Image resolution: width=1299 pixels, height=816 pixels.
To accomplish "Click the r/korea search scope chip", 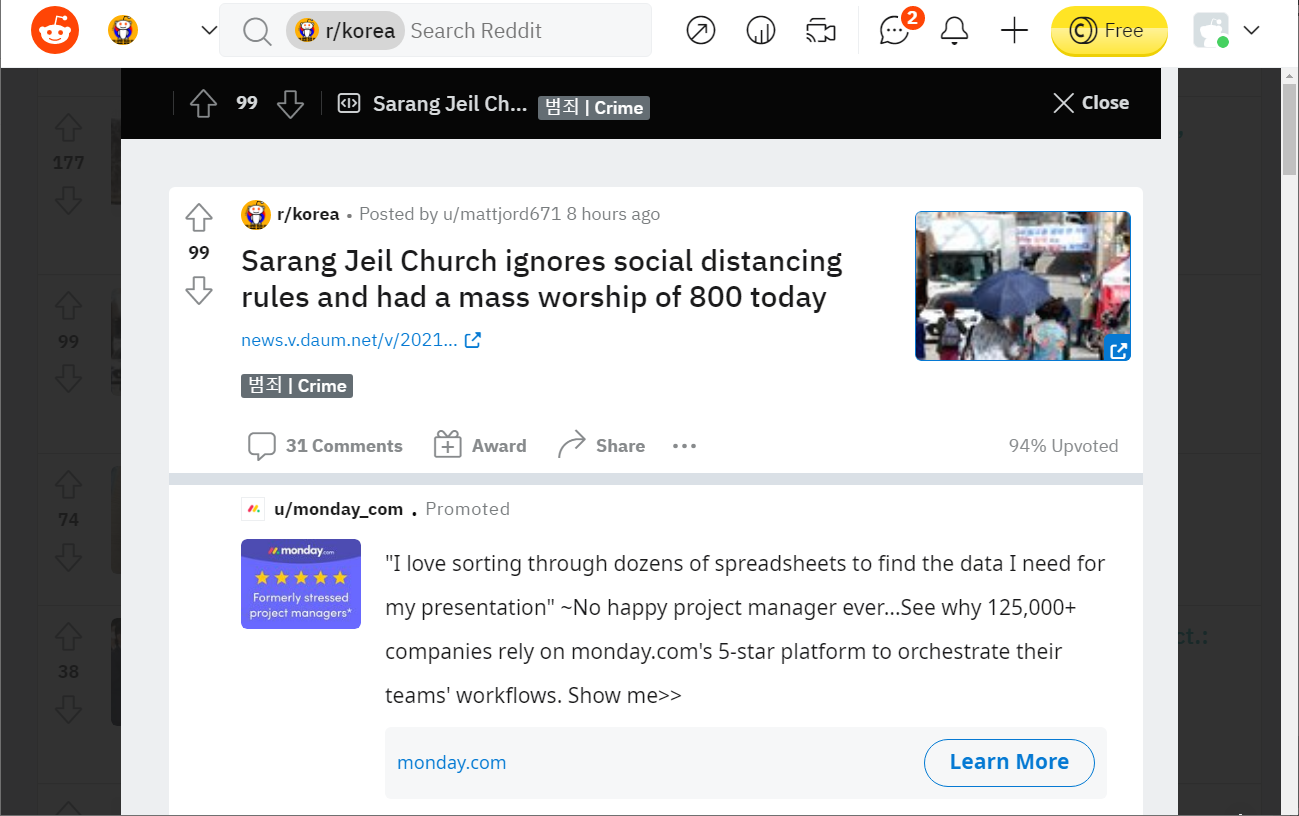I will click(345, 31).
